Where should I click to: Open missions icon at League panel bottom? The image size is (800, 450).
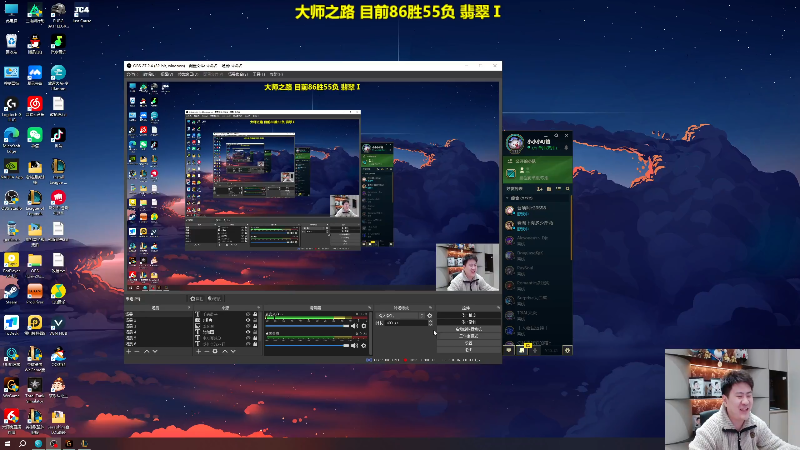coord(521,350)
